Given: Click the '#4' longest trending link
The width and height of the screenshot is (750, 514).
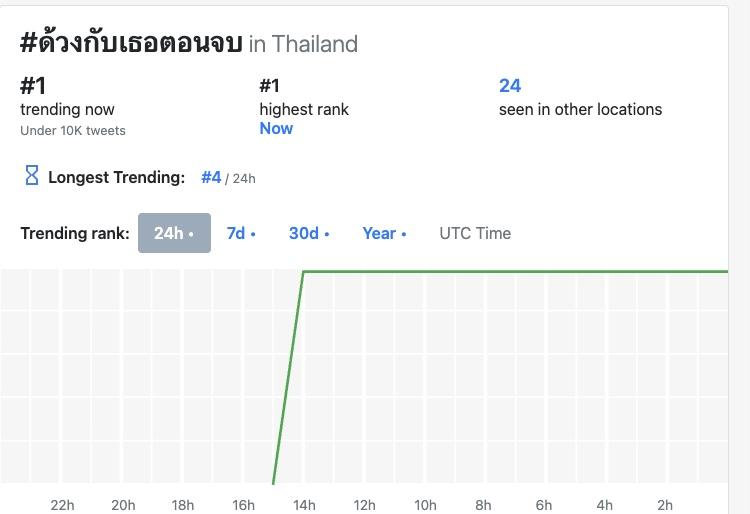Looking at the screenshot, I should tap(211, 177).
